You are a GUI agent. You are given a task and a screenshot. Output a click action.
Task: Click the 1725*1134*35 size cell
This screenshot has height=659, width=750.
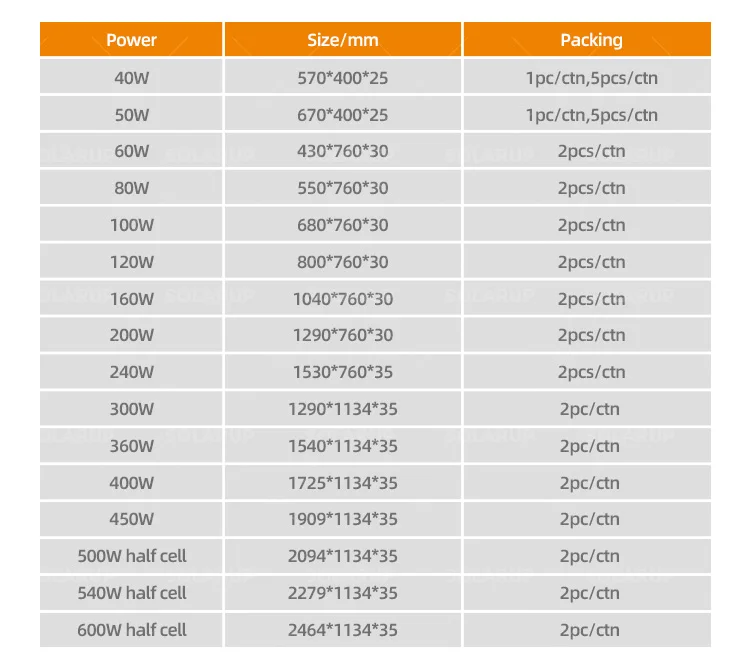point(342,483)
